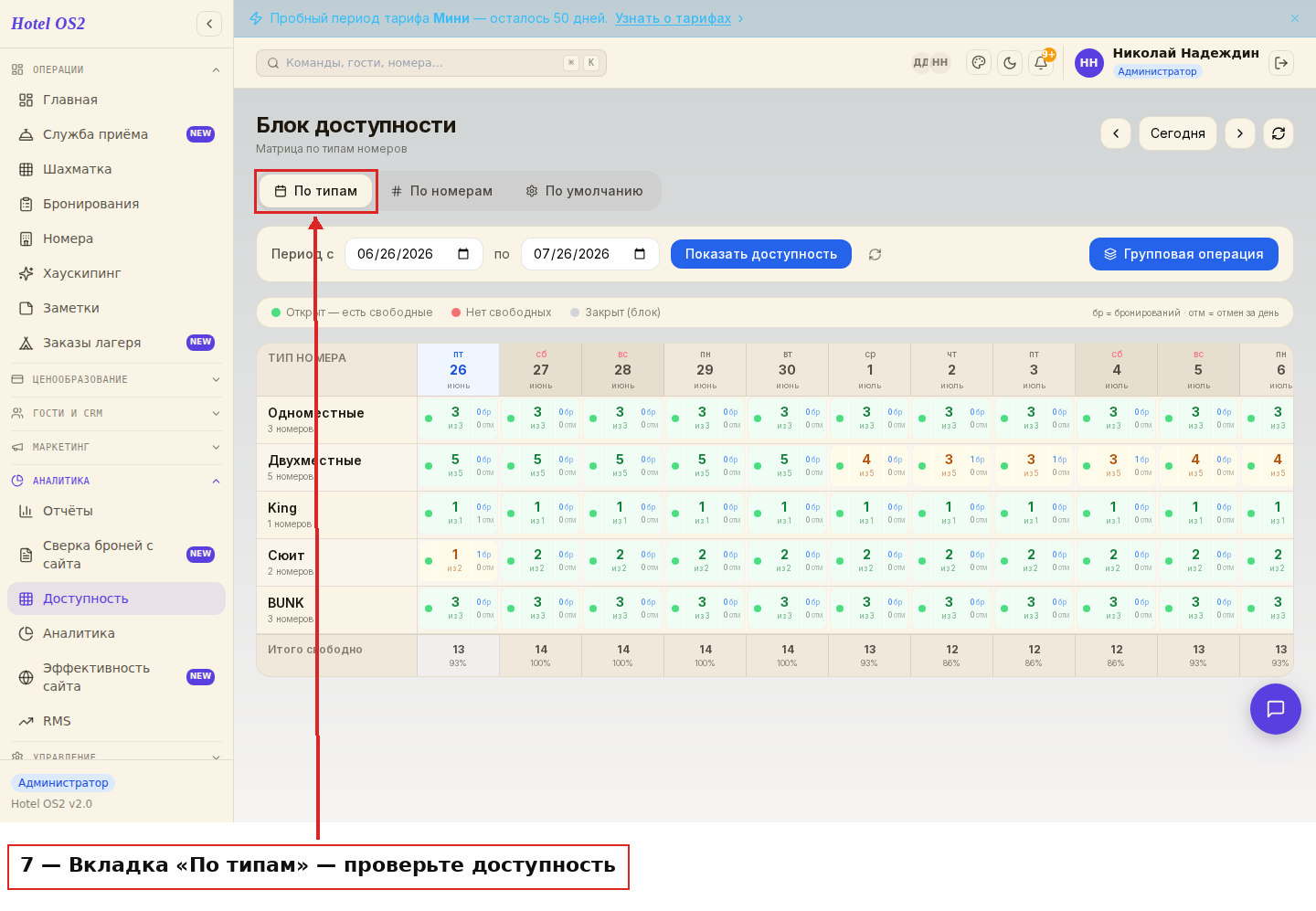Click the НН user avatar
Image resolution: width=1316 pixels, height=911 pixels.
tap(1088, 63)
